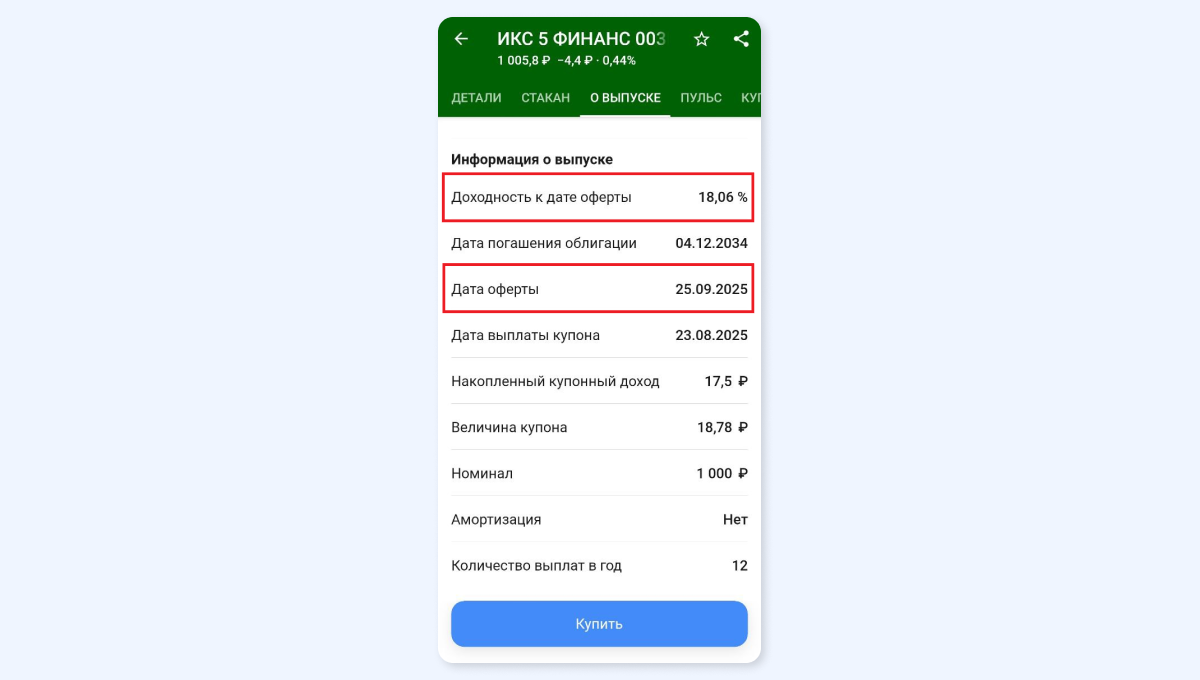
Task: Tap the share icon in header
Action: 741,39
